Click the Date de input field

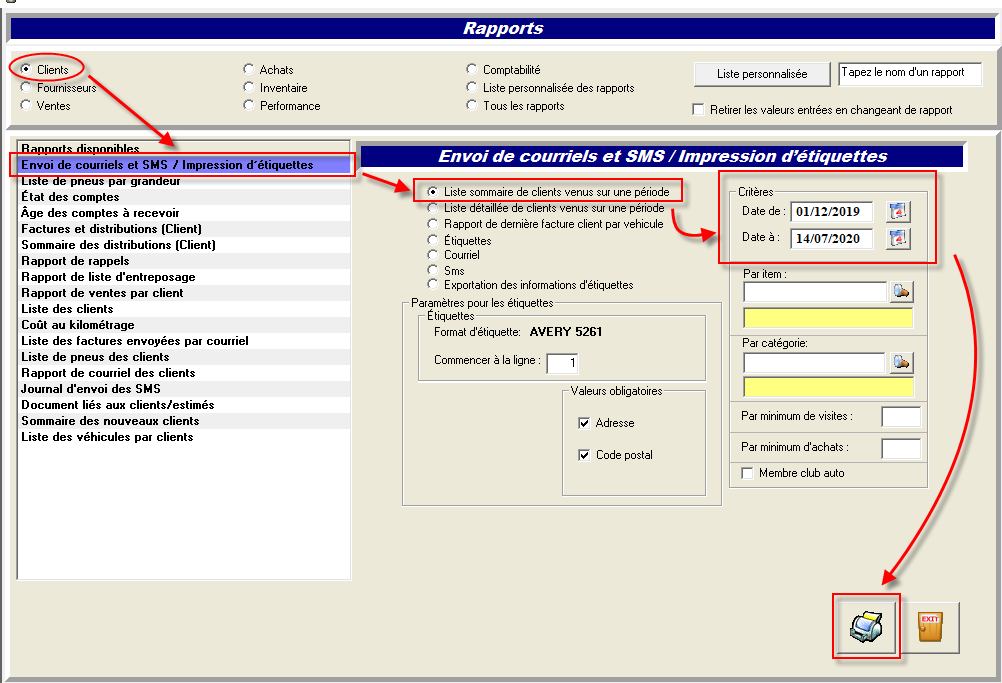pyautogui.click(x=832, y=211)
